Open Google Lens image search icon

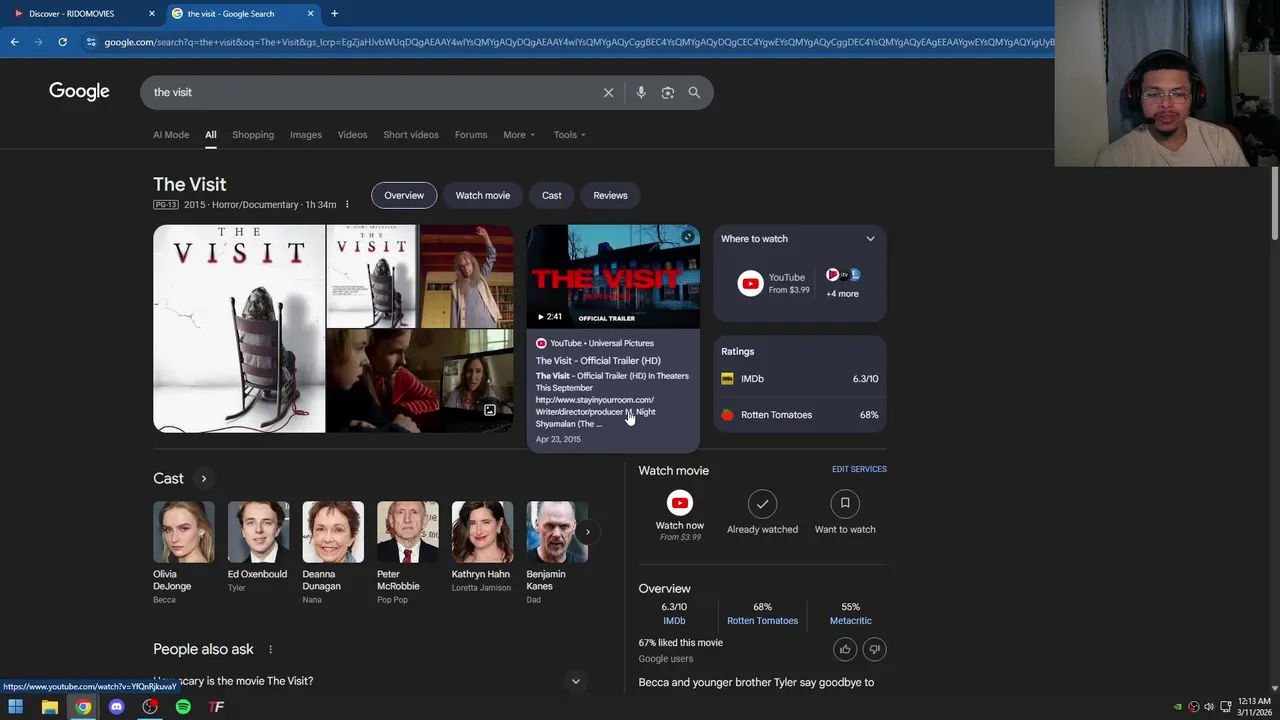667,92
